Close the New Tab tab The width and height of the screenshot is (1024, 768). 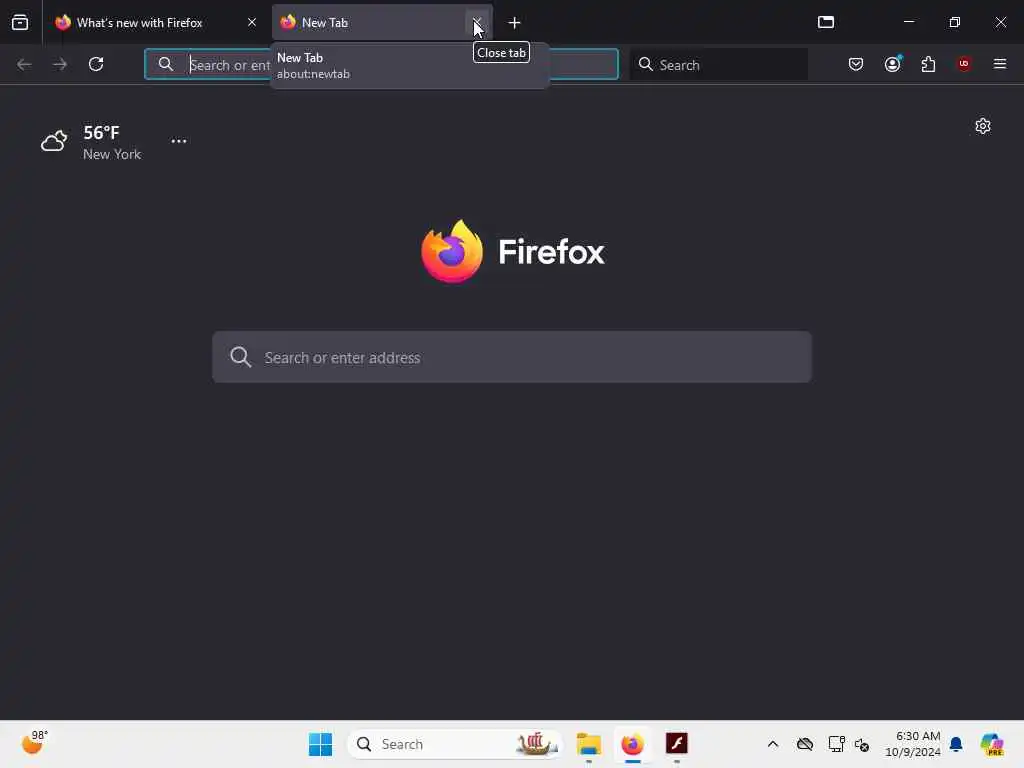pos(477,22)
